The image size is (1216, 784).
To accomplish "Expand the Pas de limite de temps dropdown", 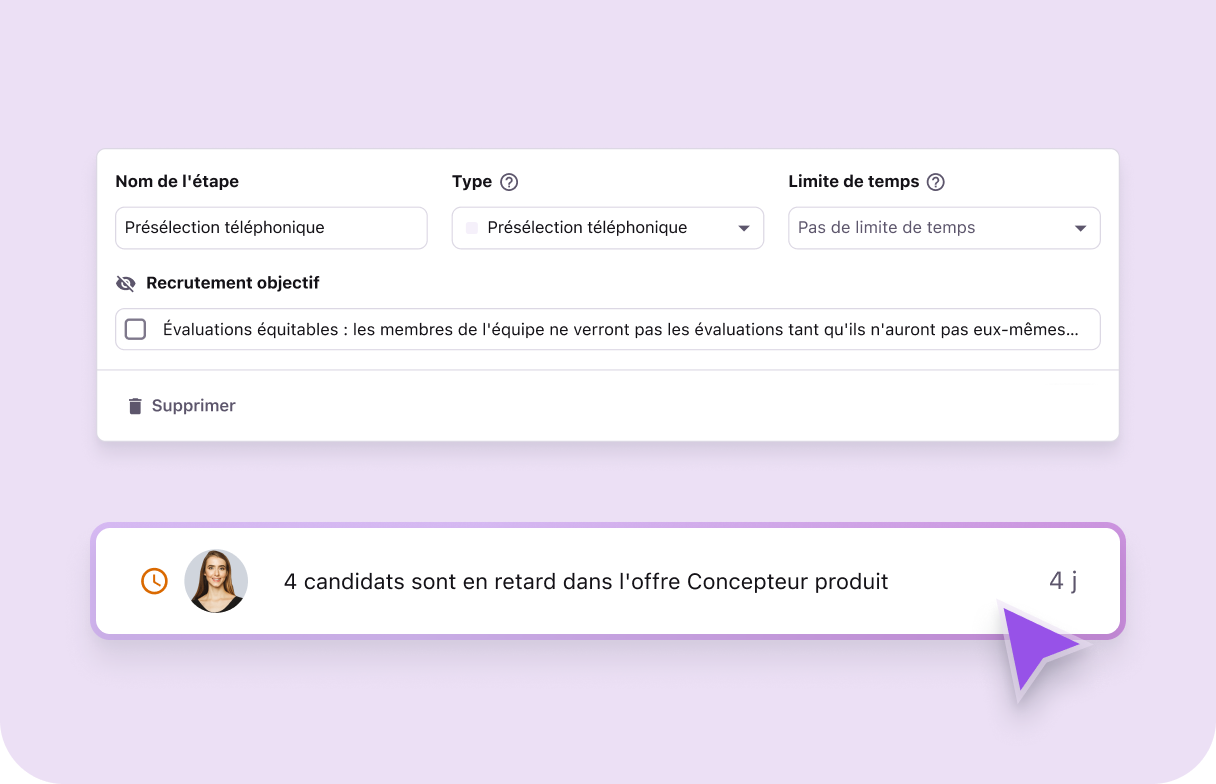I will pyautogui.click(x=943, y=228).
